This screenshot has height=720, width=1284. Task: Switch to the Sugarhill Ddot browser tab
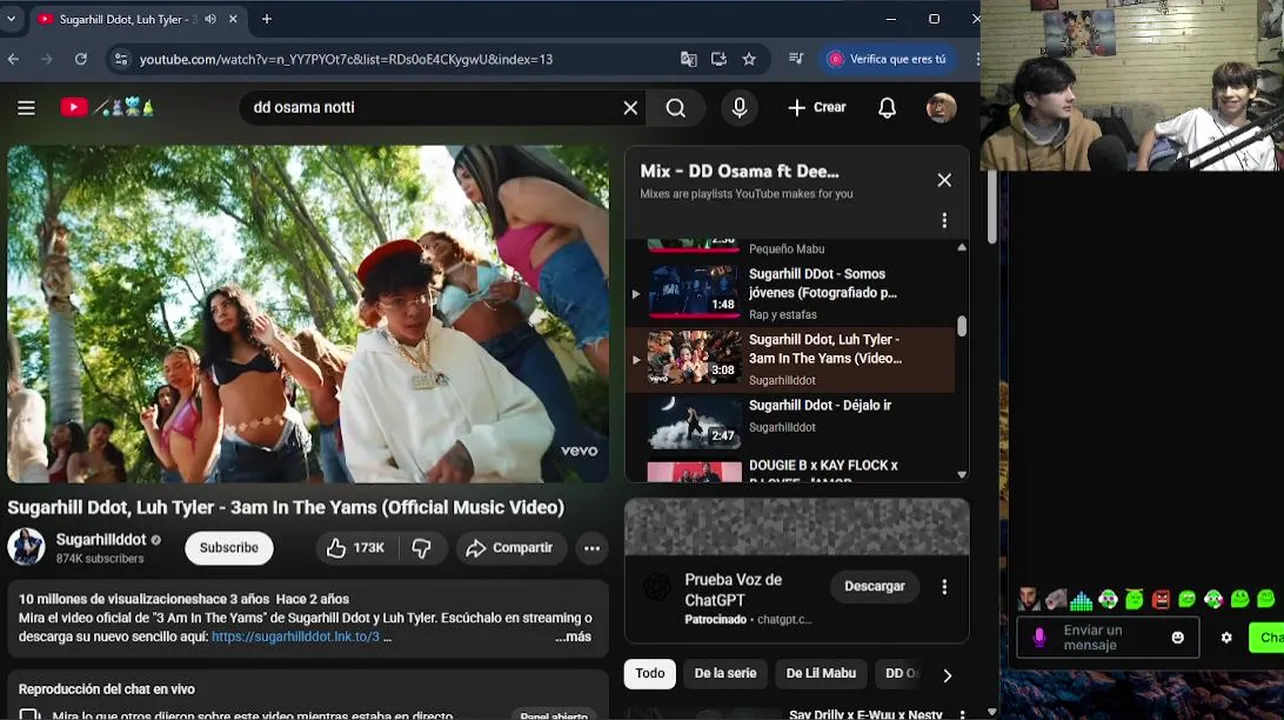[x=140, y=19]
